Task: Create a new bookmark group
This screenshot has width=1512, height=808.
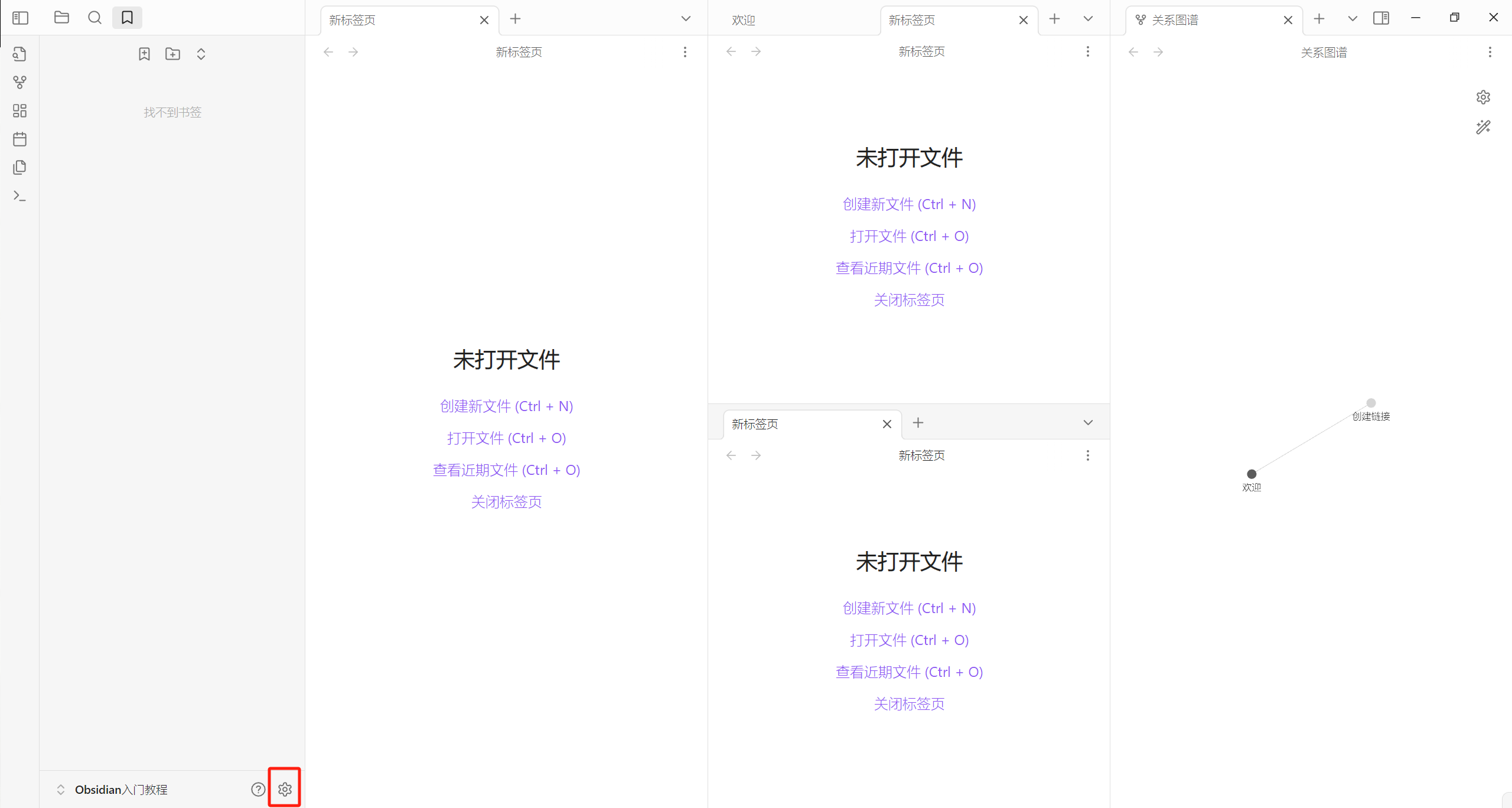Action: [172, 54]
